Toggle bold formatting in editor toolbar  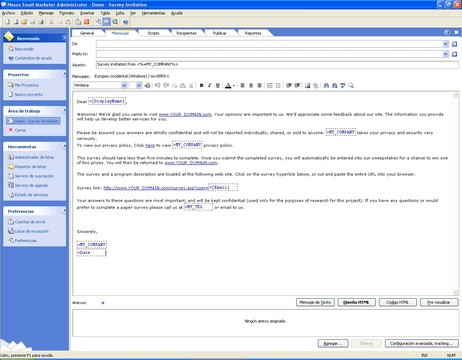(201, 86)
